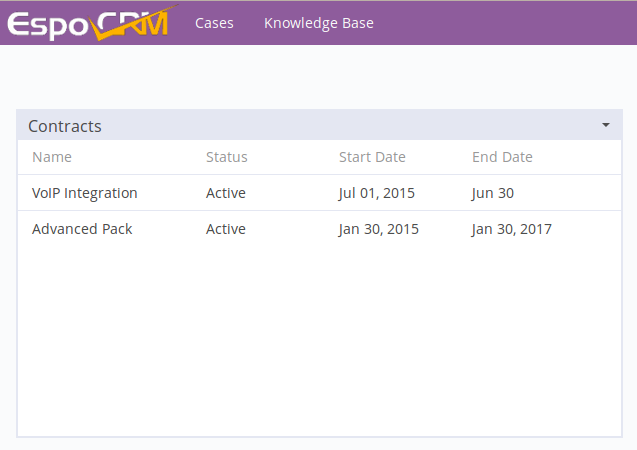Click the Contracts panel title

(65, 126)
